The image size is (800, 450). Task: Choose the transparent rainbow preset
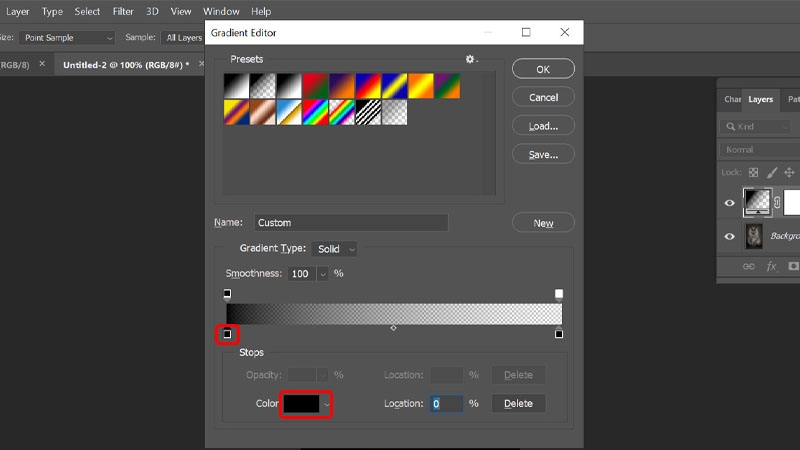pyautogui.click(x=342, y=112)
